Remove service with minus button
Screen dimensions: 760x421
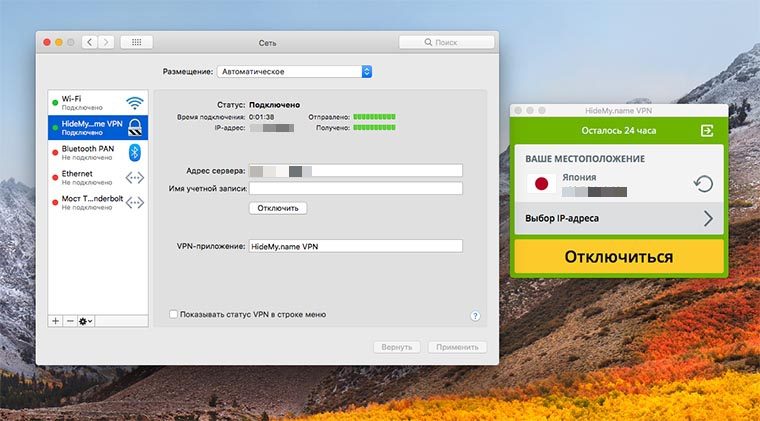tap(70, 321)
